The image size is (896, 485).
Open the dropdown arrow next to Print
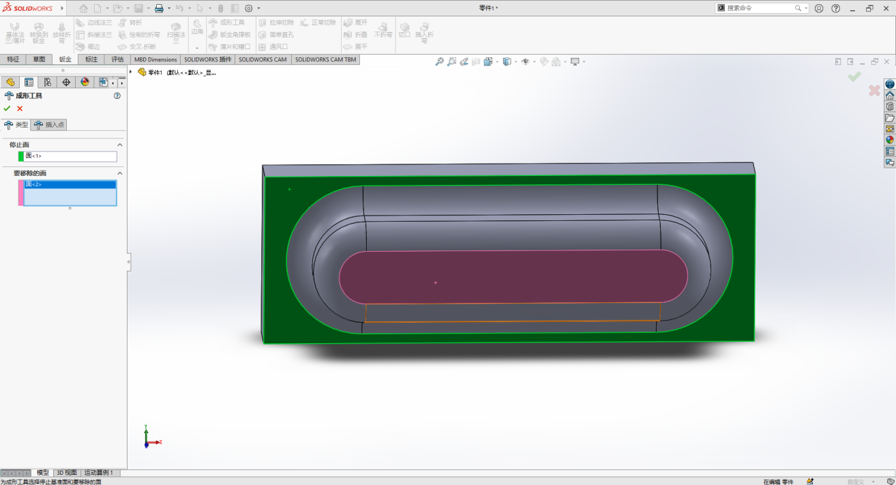(169, 9)
